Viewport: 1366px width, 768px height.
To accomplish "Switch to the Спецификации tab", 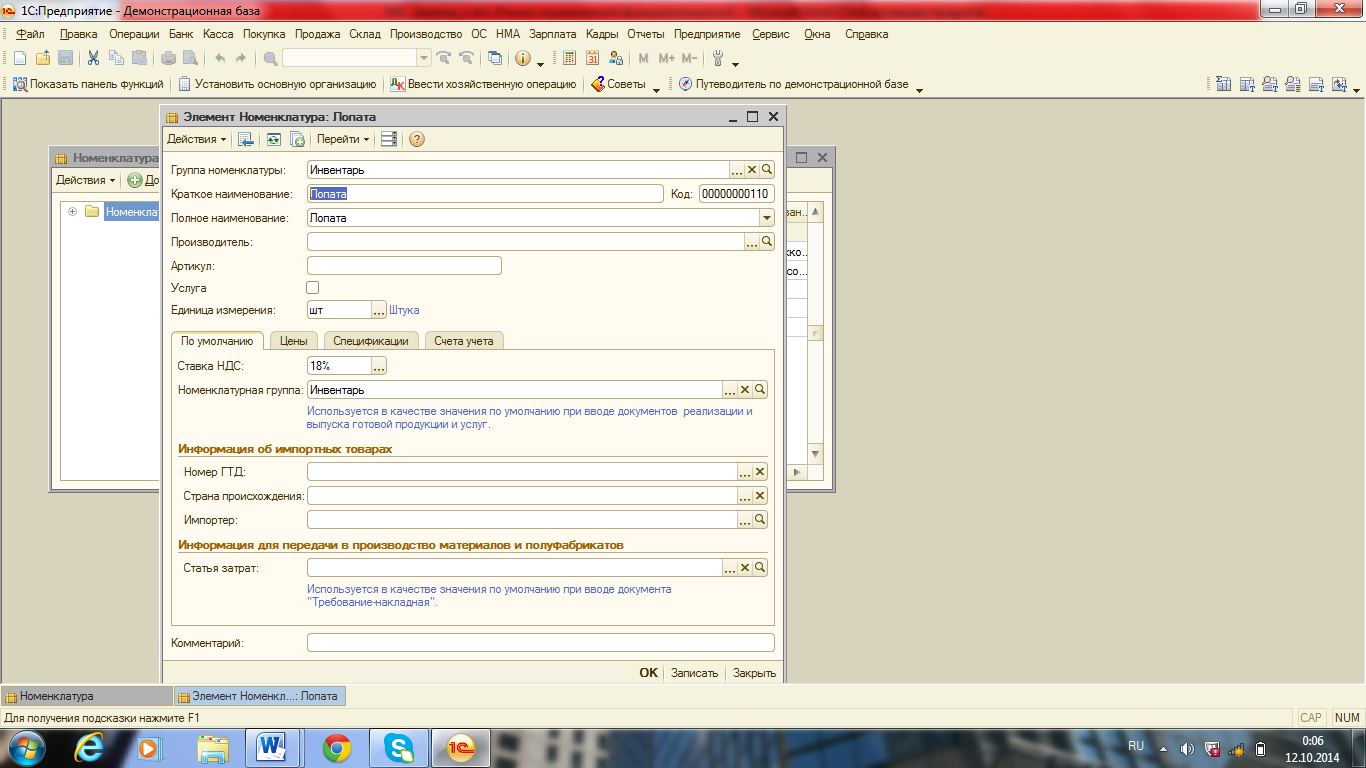I will (x=371, y=341).
